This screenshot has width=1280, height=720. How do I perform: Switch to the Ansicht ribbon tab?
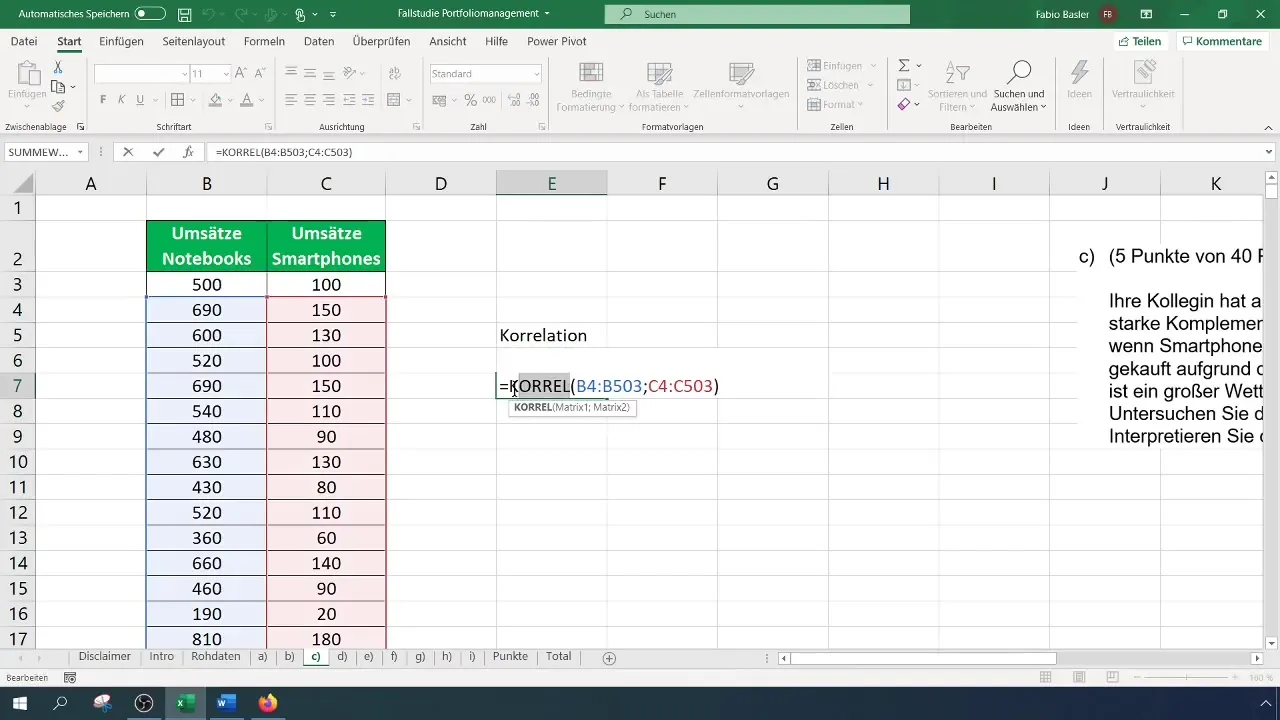[448, 41]
